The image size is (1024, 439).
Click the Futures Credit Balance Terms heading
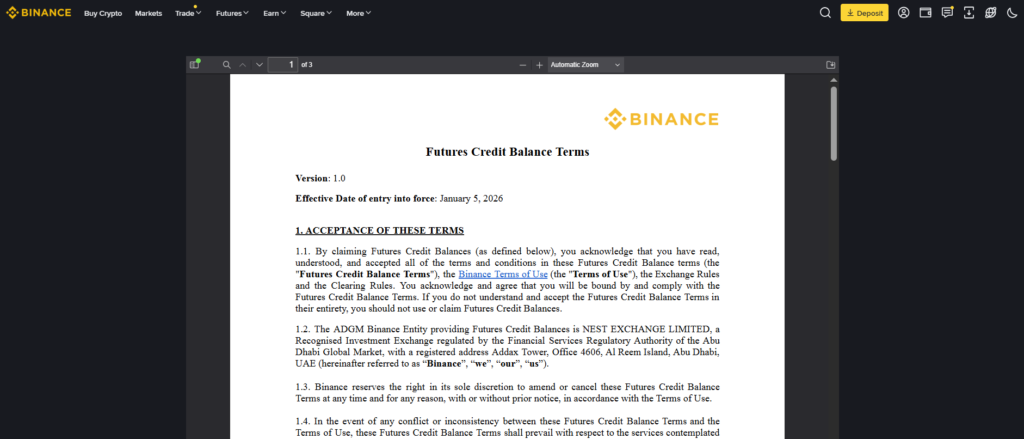tap(507, 152)
